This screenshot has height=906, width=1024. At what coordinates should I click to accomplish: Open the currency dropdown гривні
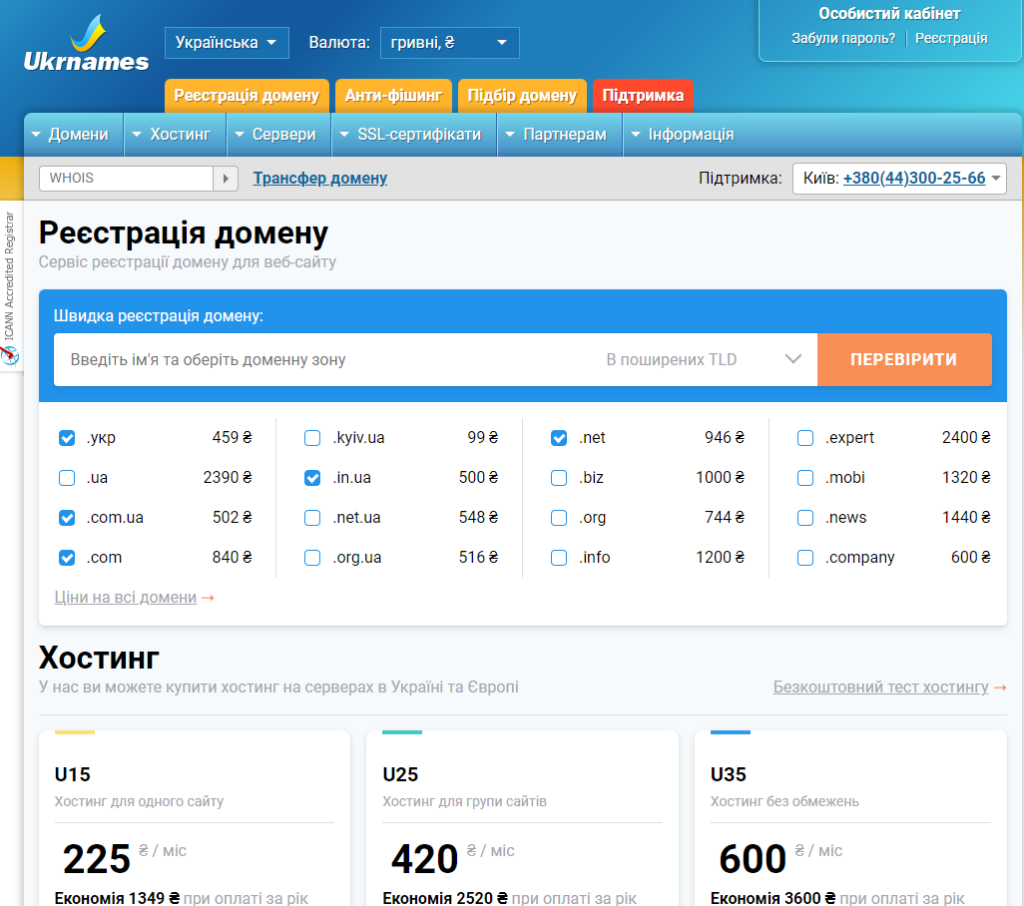tap(450, 43)
